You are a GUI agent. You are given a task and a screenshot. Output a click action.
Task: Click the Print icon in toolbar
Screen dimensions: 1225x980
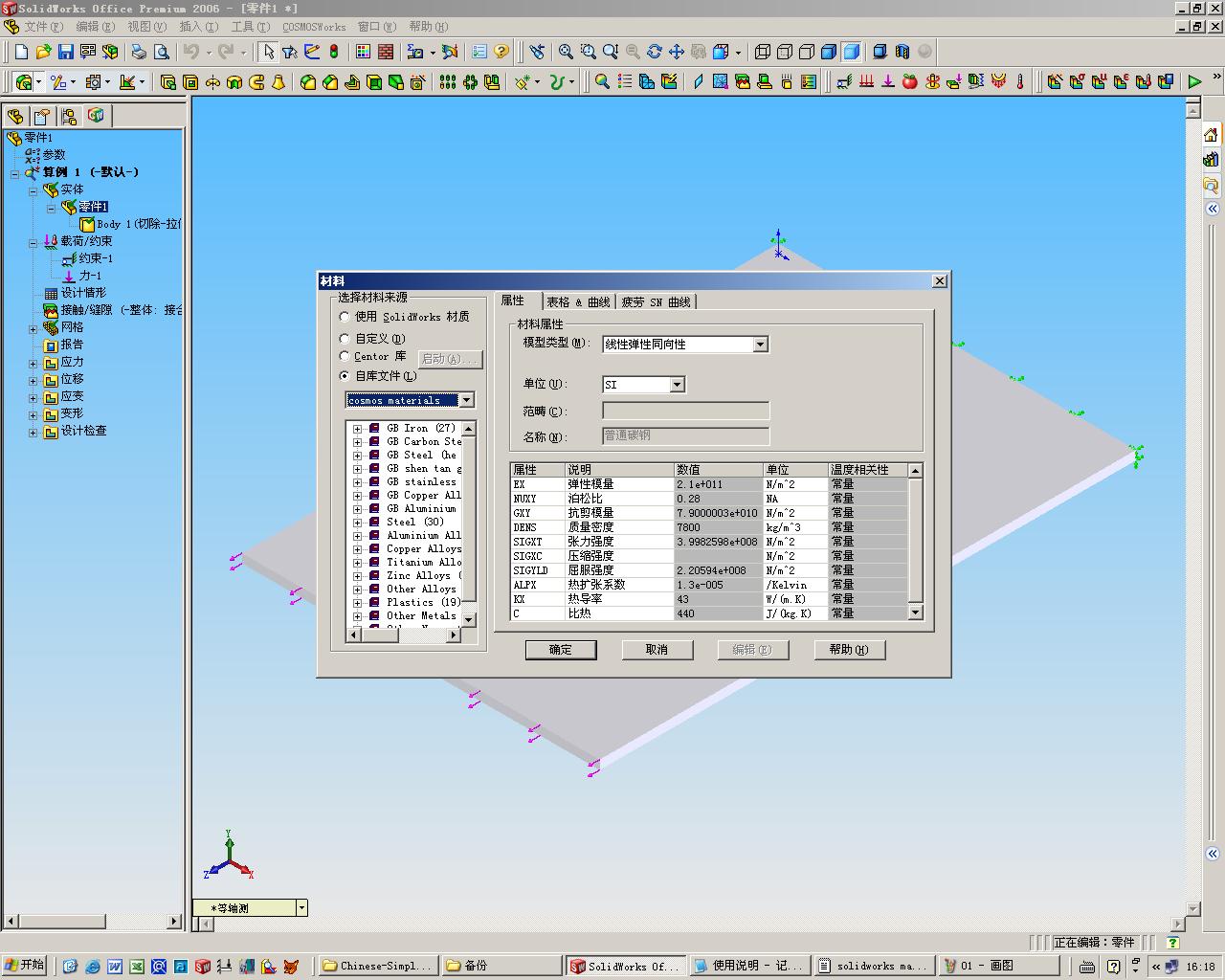[x=139, y=52]
